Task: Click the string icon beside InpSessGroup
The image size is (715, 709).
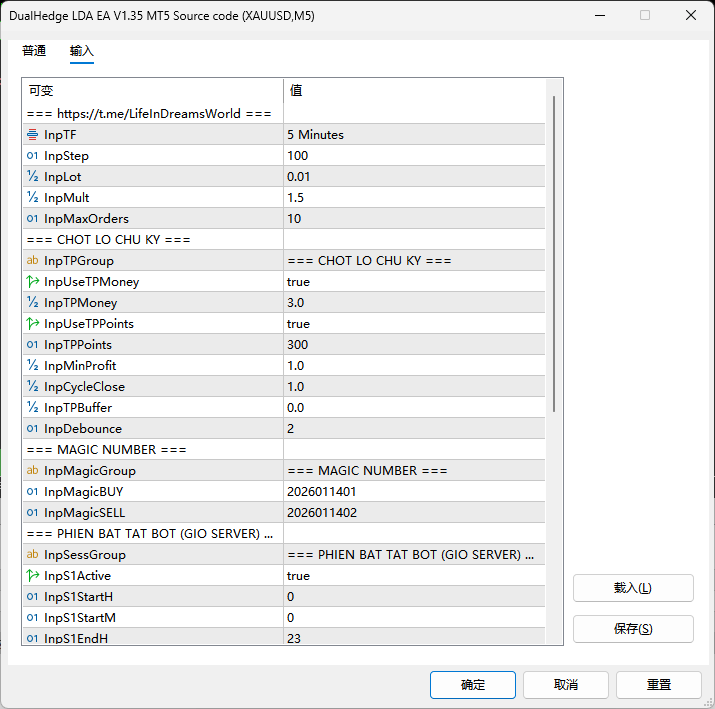Action: (33, 555)
